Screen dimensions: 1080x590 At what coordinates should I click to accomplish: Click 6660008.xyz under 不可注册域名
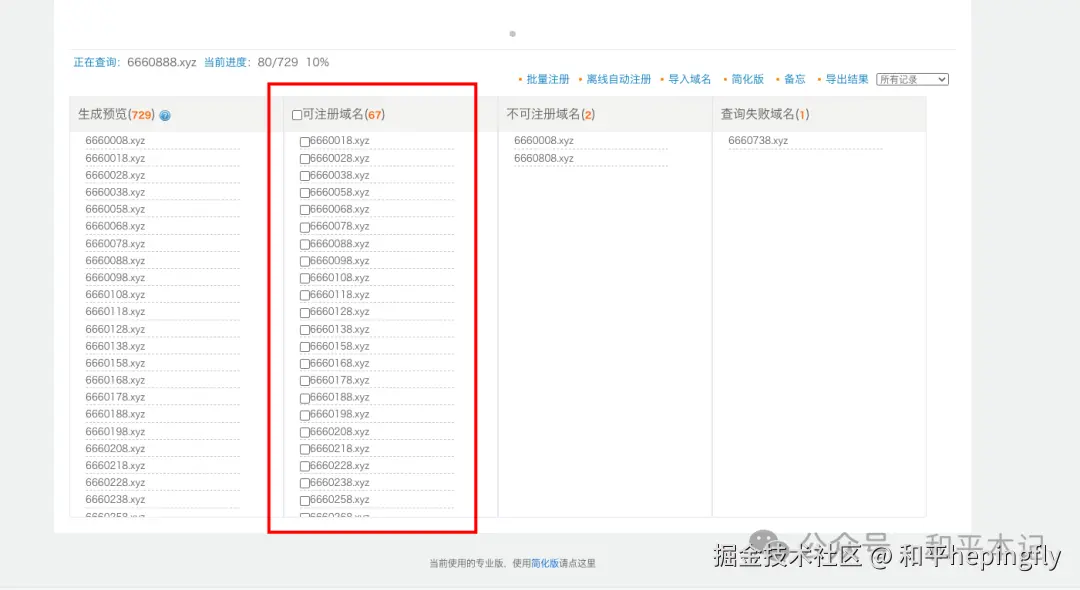point(543,140)
